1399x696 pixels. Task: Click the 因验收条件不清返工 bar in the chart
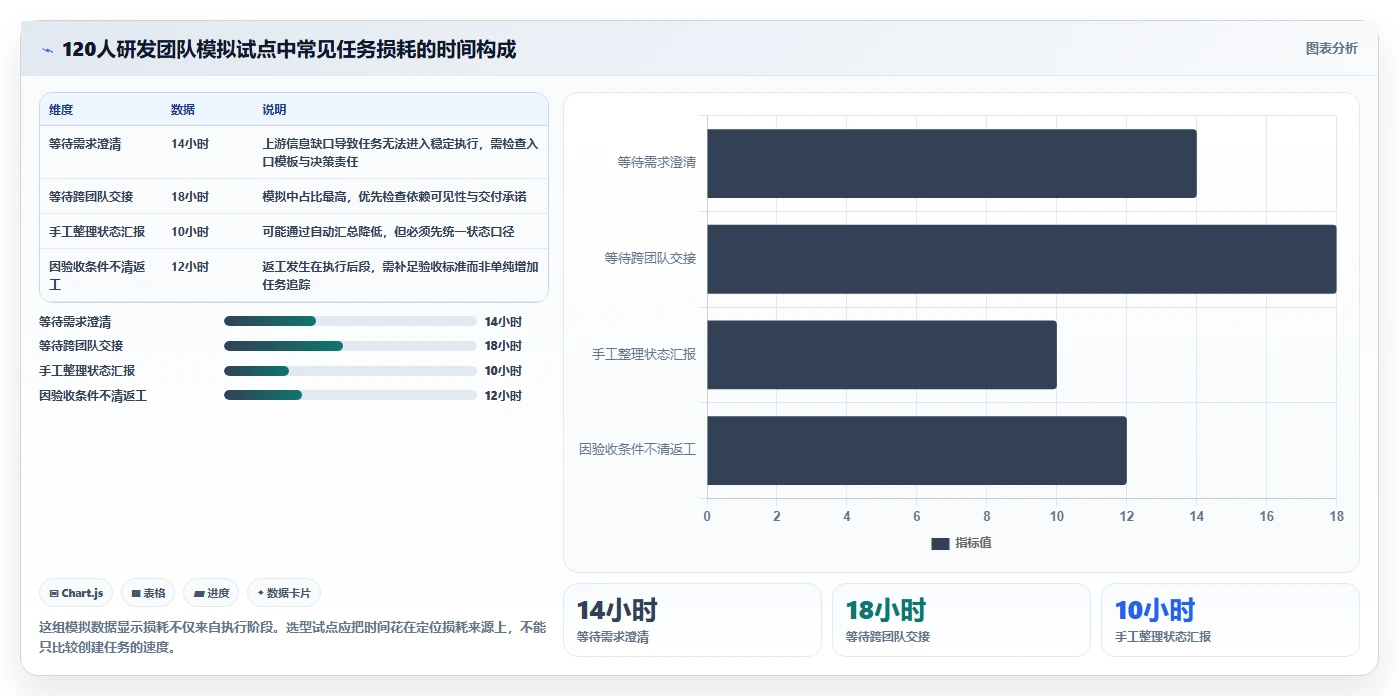click(x=917, y=451)
